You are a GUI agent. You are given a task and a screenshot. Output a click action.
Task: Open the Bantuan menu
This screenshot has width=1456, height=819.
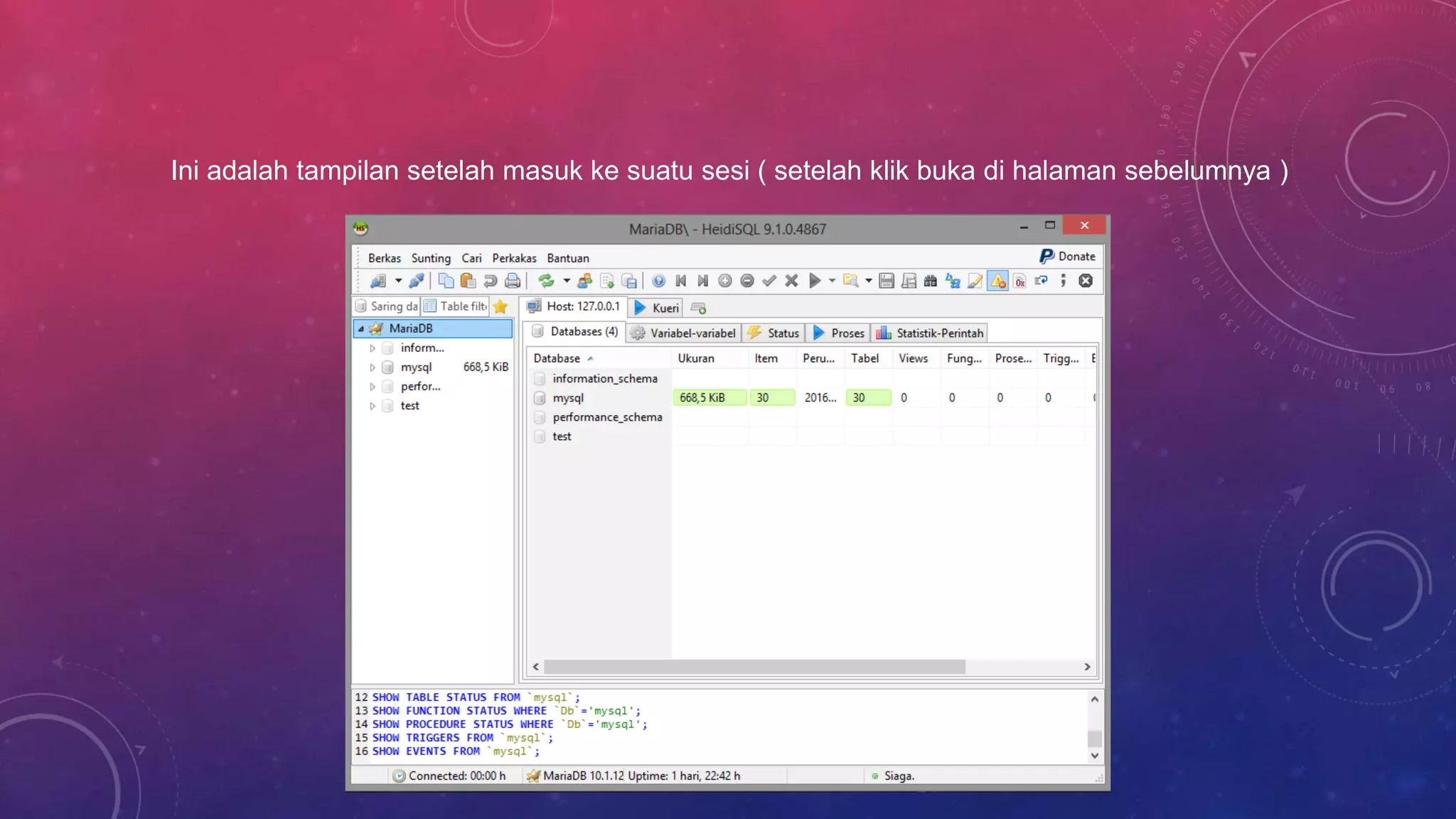[x=568, y=258]
